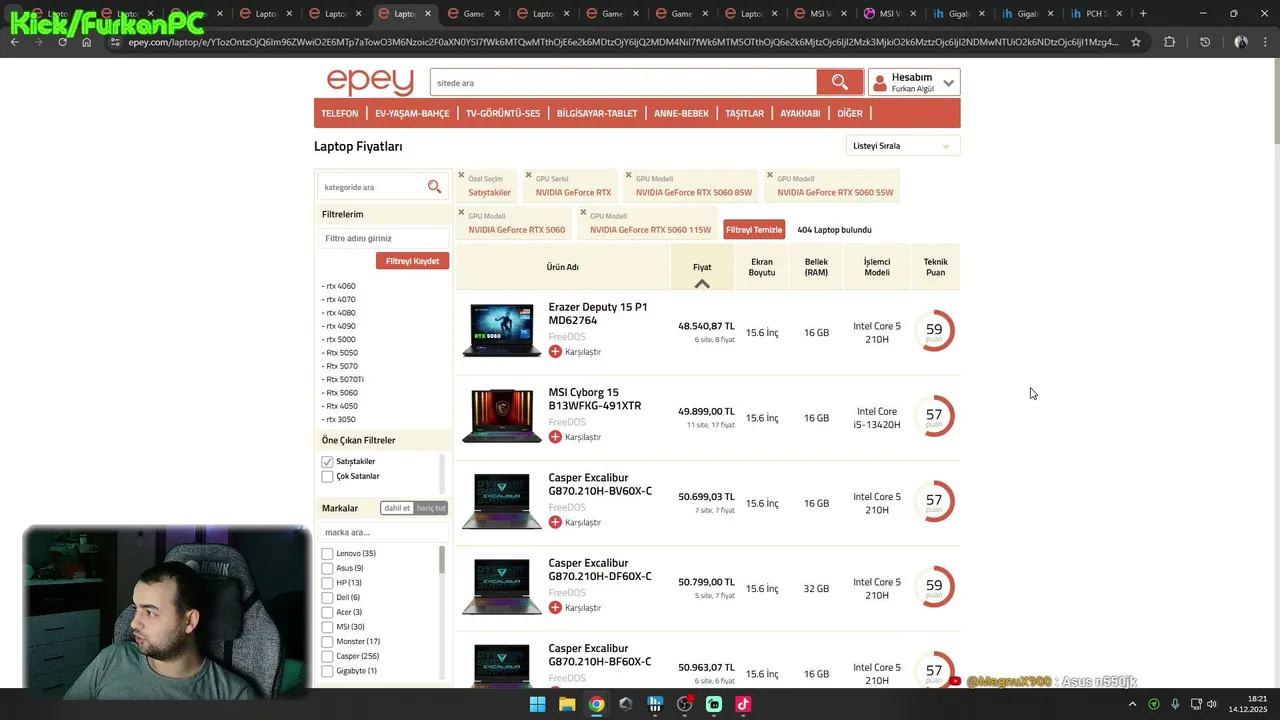Remove the RTX 5060 85W filter chip
Viewport: 1280px width, 720px height.
tap(629, 175)
